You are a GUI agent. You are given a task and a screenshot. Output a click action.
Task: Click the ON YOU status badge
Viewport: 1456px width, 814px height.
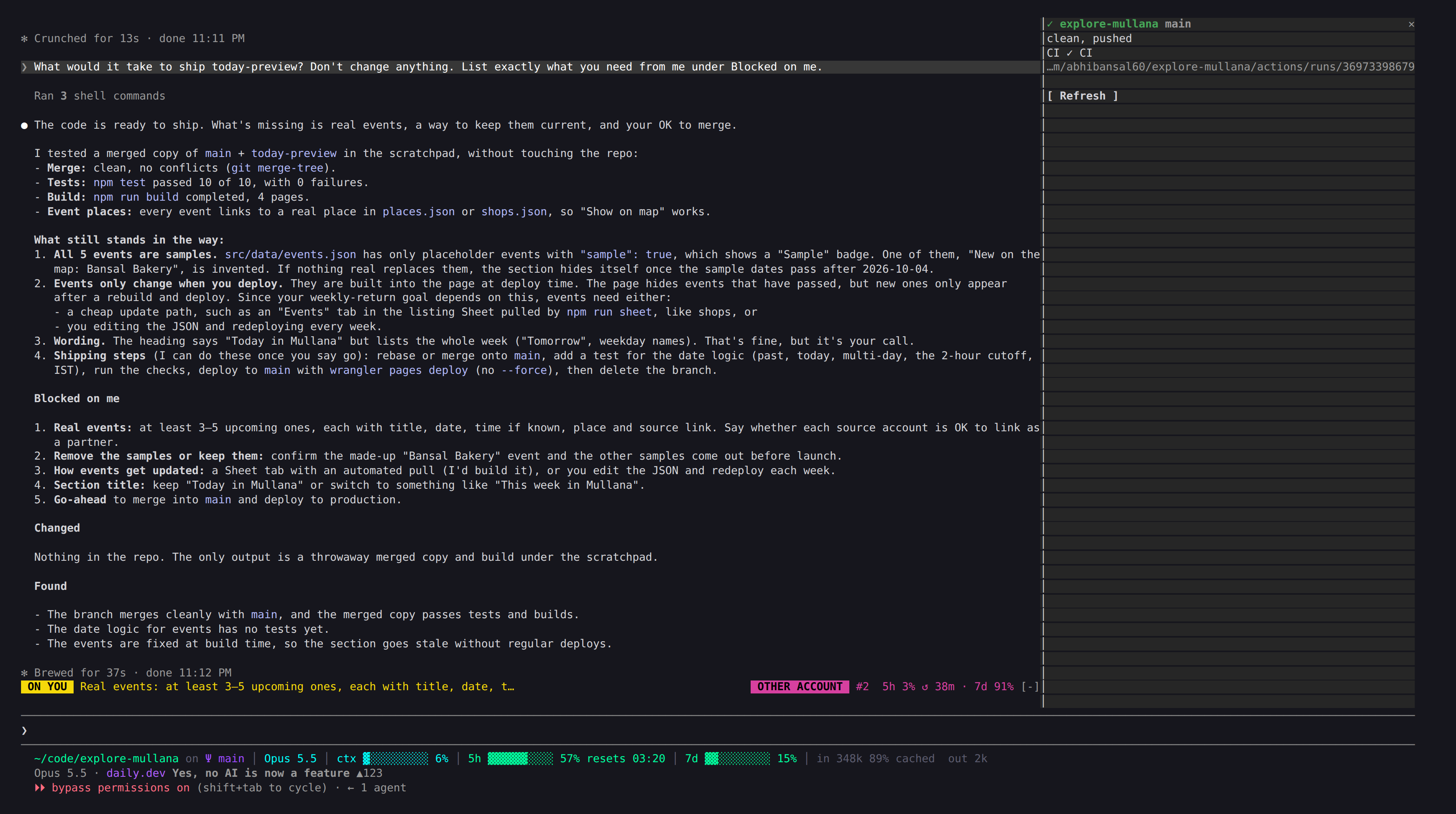[47, 686]
